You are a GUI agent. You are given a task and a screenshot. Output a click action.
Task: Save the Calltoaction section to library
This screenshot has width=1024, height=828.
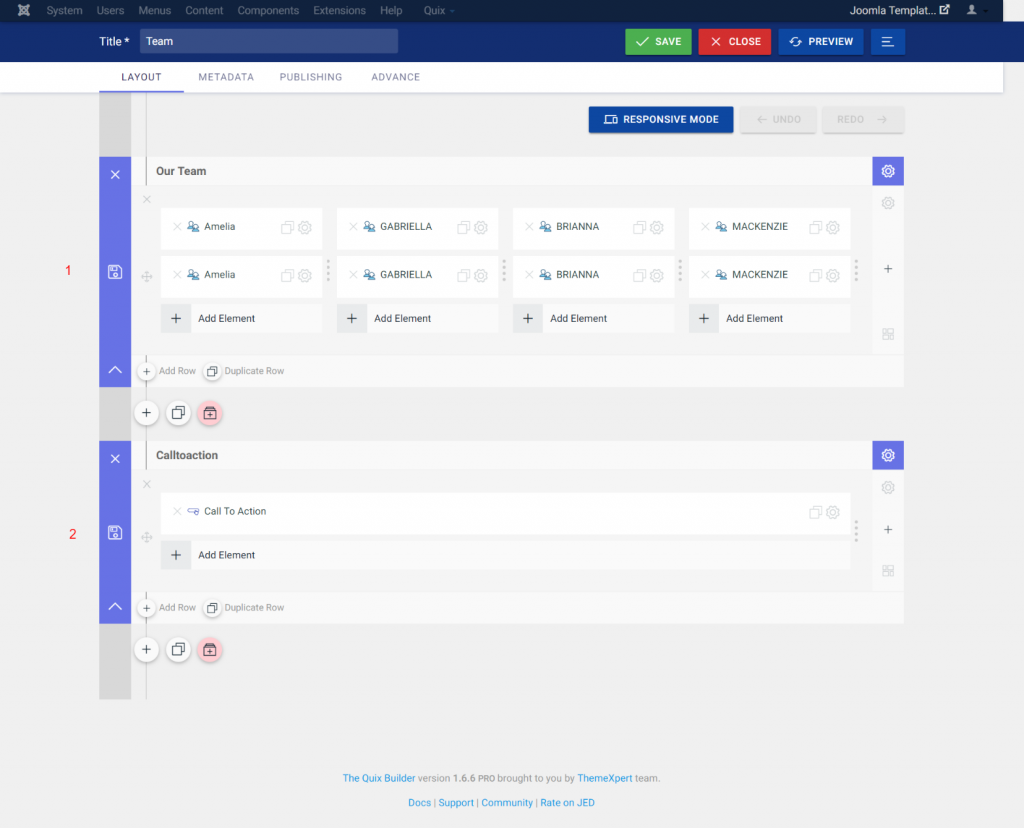(x=115, y=533)
